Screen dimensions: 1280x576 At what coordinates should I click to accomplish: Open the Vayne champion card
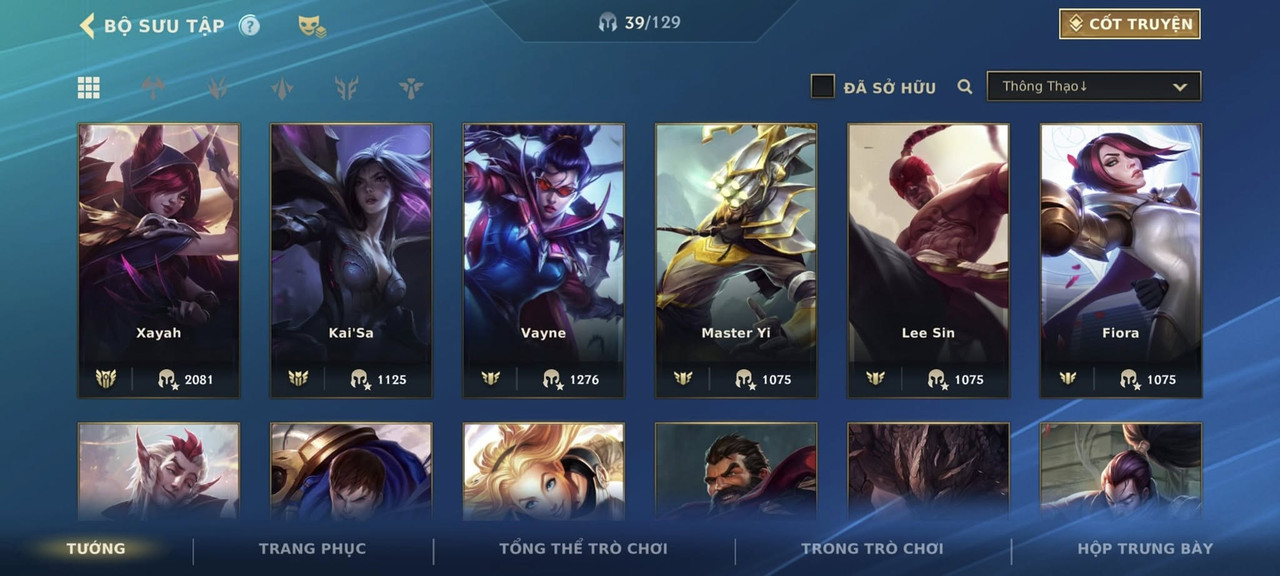point(544,260)
